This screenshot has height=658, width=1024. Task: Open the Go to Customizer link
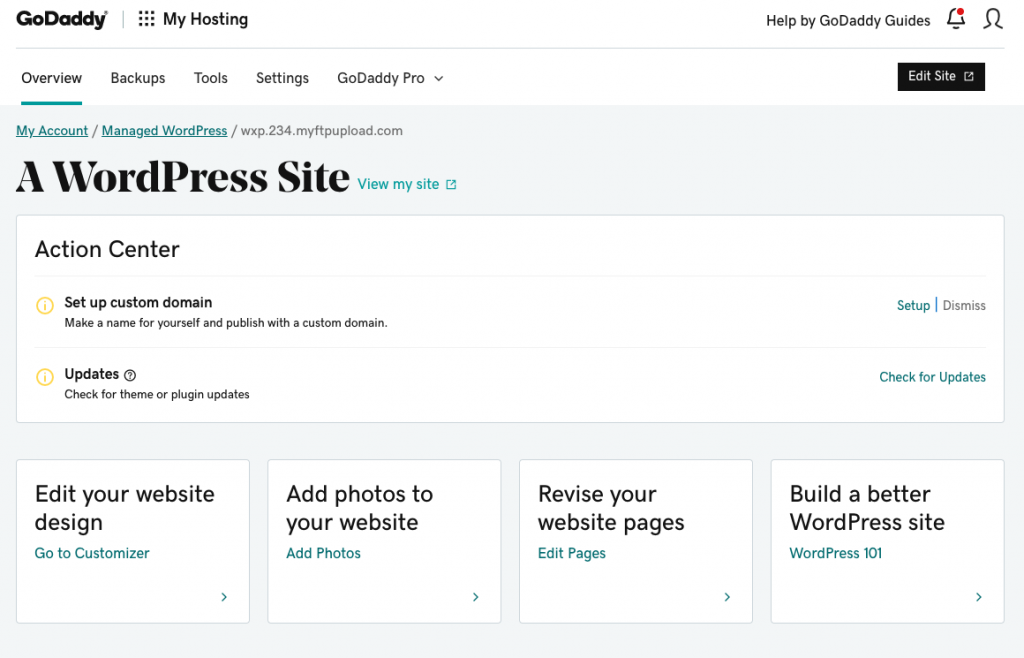point(92,554)
